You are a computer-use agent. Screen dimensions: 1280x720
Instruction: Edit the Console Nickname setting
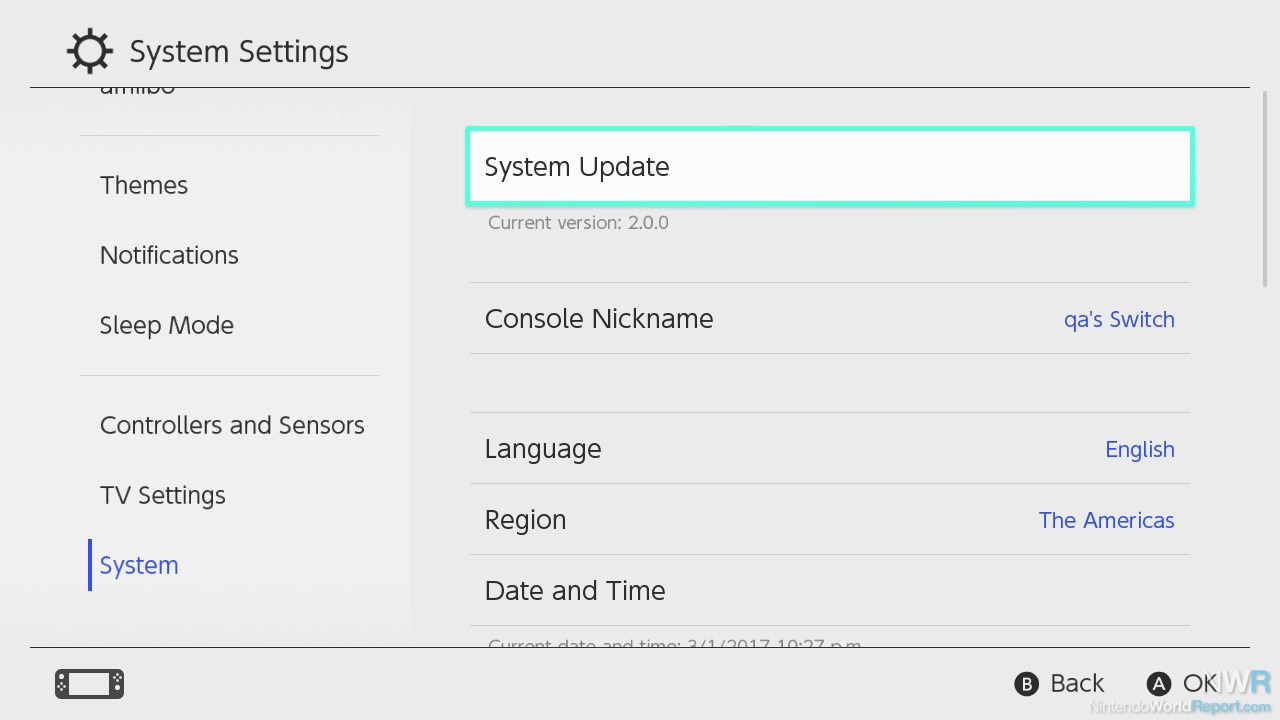click(830, 319)
